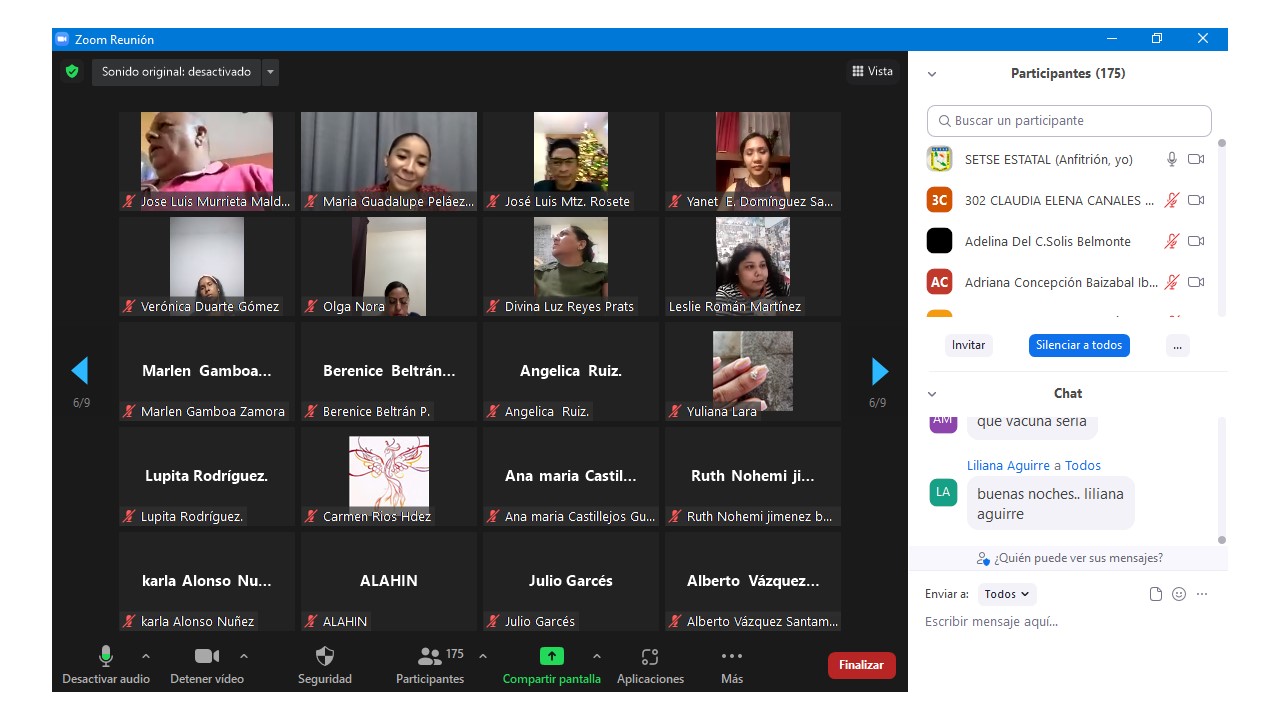1280x720 pixels.
Task: Open the Vista layout menu
Action: (873, 71)
